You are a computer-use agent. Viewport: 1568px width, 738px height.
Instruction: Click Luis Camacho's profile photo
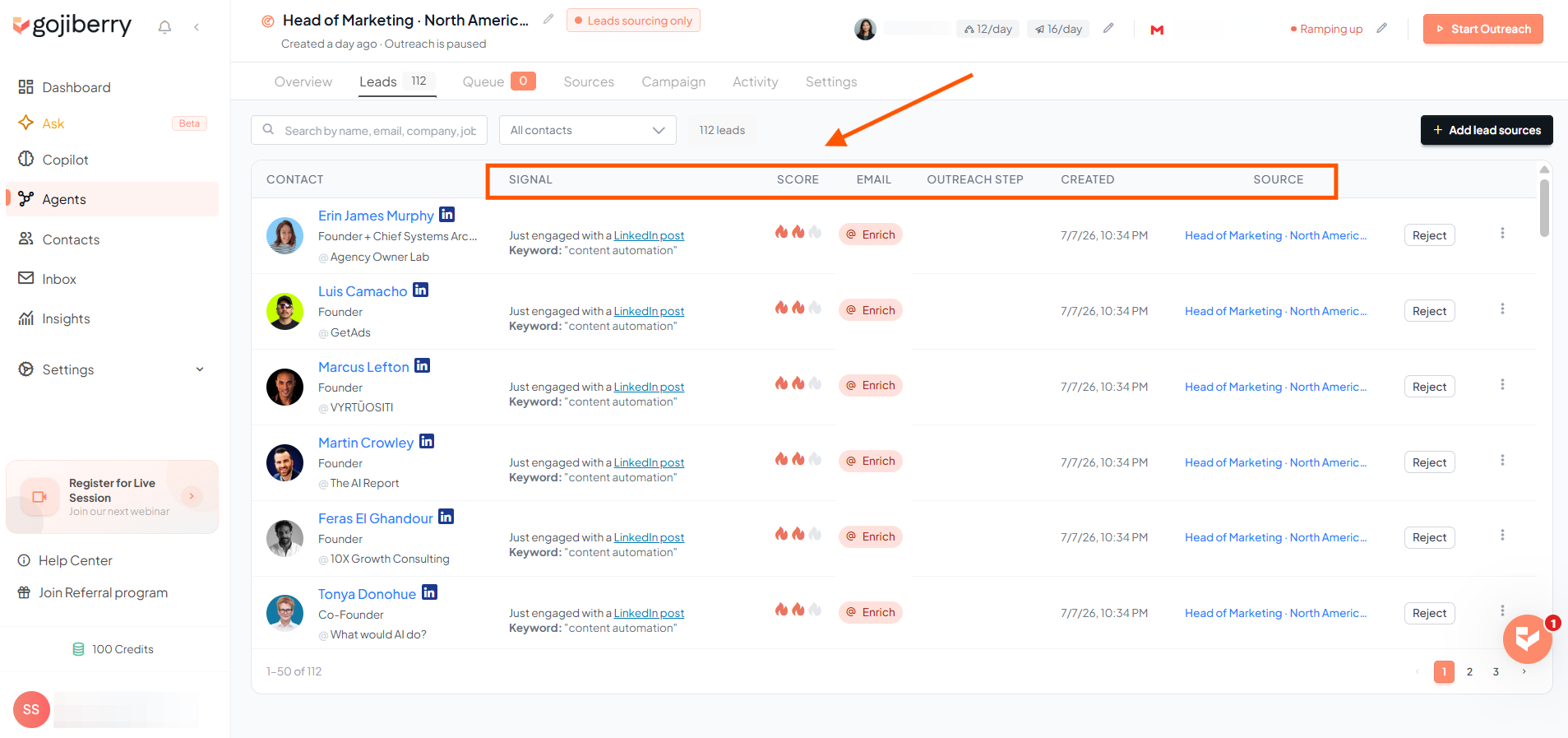pyautogui.click(x=285, y=311)
